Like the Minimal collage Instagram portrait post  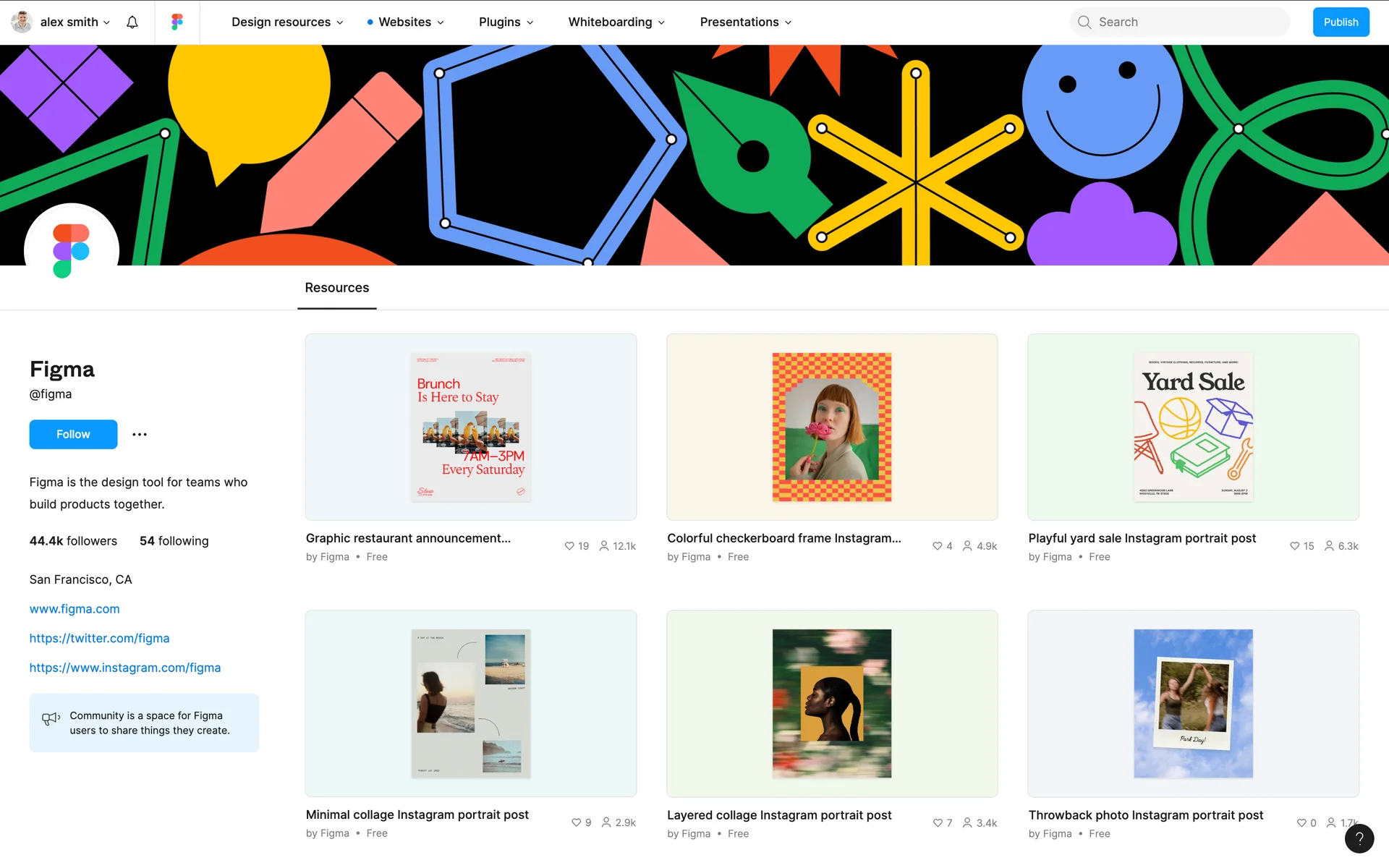576,822
